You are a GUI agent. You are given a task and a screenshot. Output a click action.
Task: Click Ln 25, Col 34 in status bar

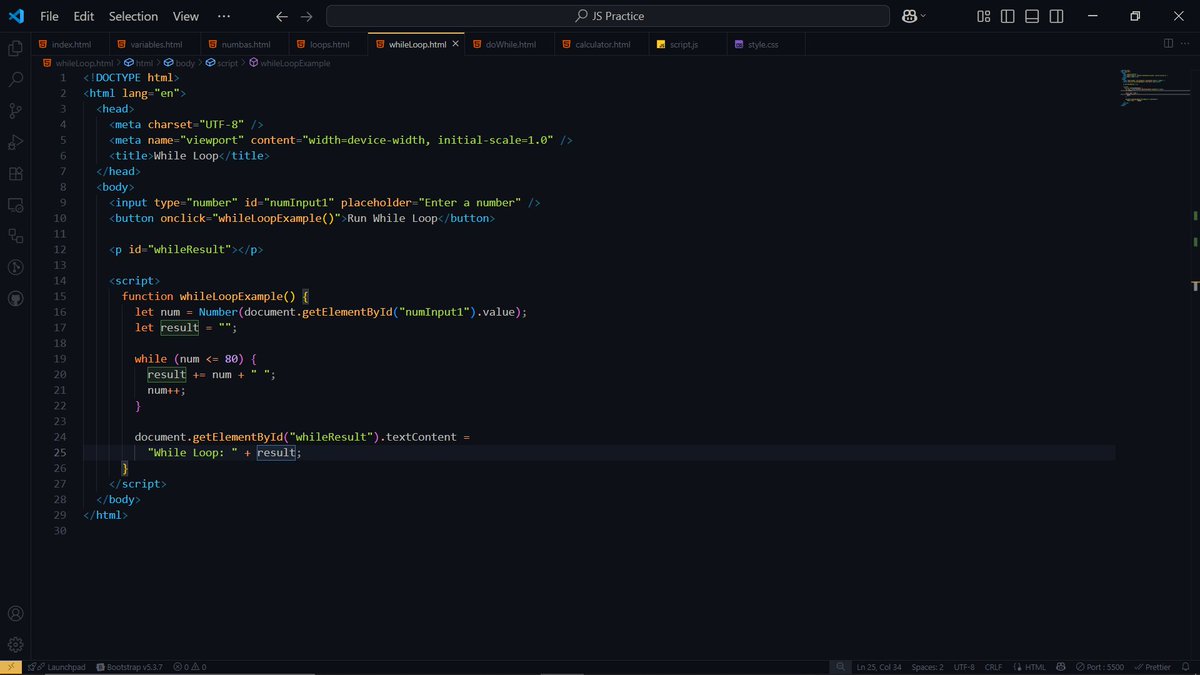[879, 667]
